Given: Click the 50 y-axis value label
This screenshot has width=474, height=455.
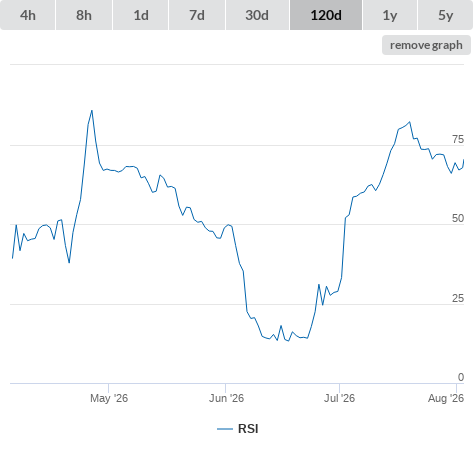Looking at the screenshot, I should point(458,218).
